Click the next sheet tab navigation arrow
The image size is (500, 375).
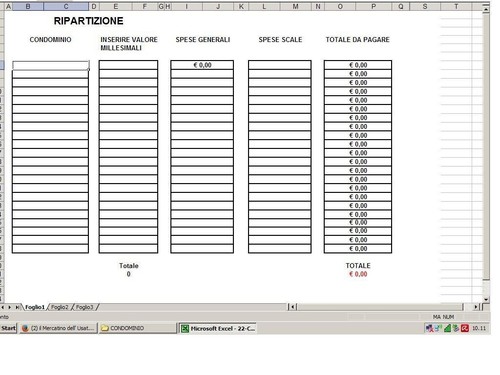click(10, 307)
